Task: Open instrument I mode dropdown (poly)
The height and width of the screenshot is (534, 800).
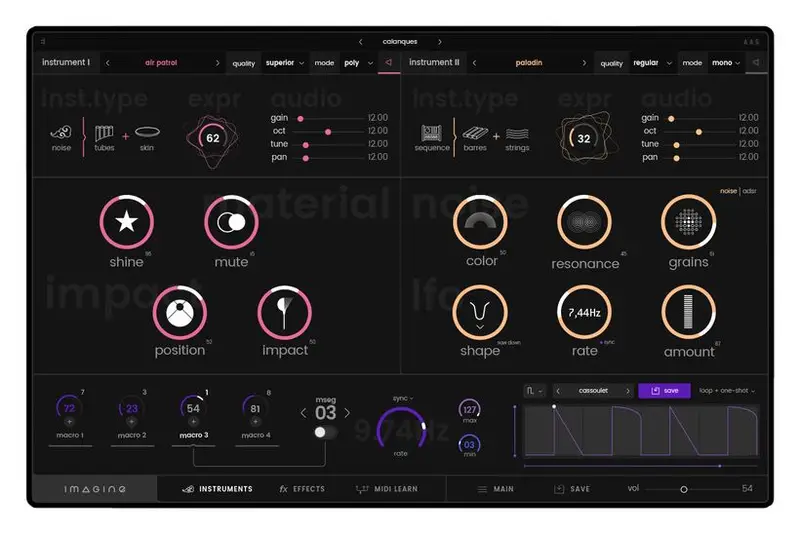Action: click(359, 63)
